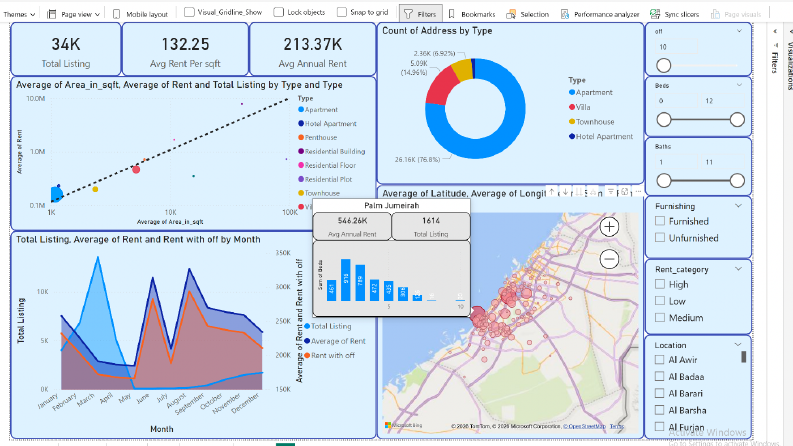The width and height of the screenshot is (793, 446).
Task: Select Penthouse in scatter chart legend
Action: tap(318, 138)
